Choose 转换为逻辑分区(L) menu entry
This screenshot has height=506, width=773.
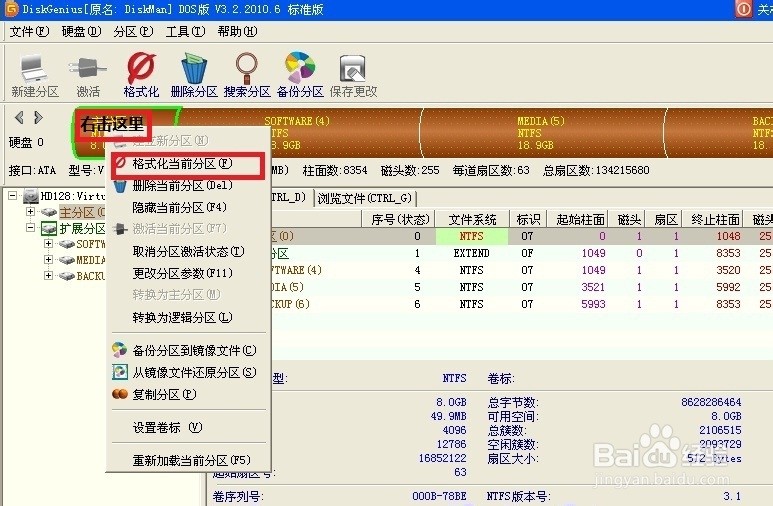click(188, 318)
